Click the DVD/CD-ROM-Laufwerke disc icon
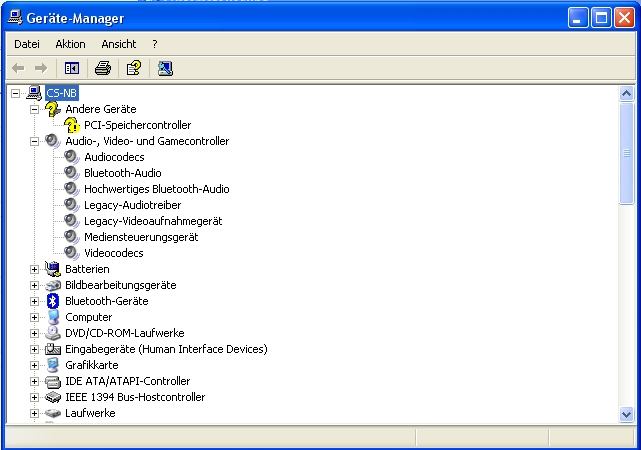Image resolution: width=641 pixels, height=450 pixels. (x=53, y=333)
